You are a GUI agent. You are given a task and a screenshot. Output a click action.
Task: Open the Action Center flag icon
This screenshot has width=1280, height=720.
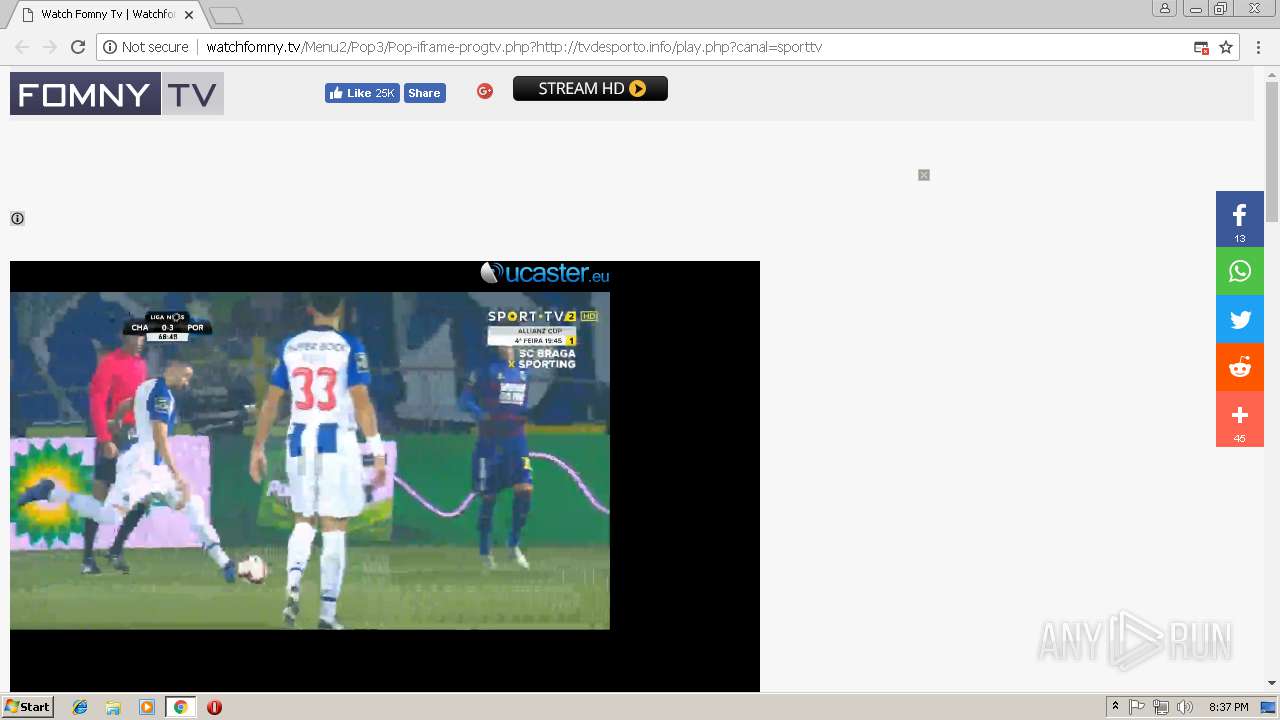coord(1137,707)
